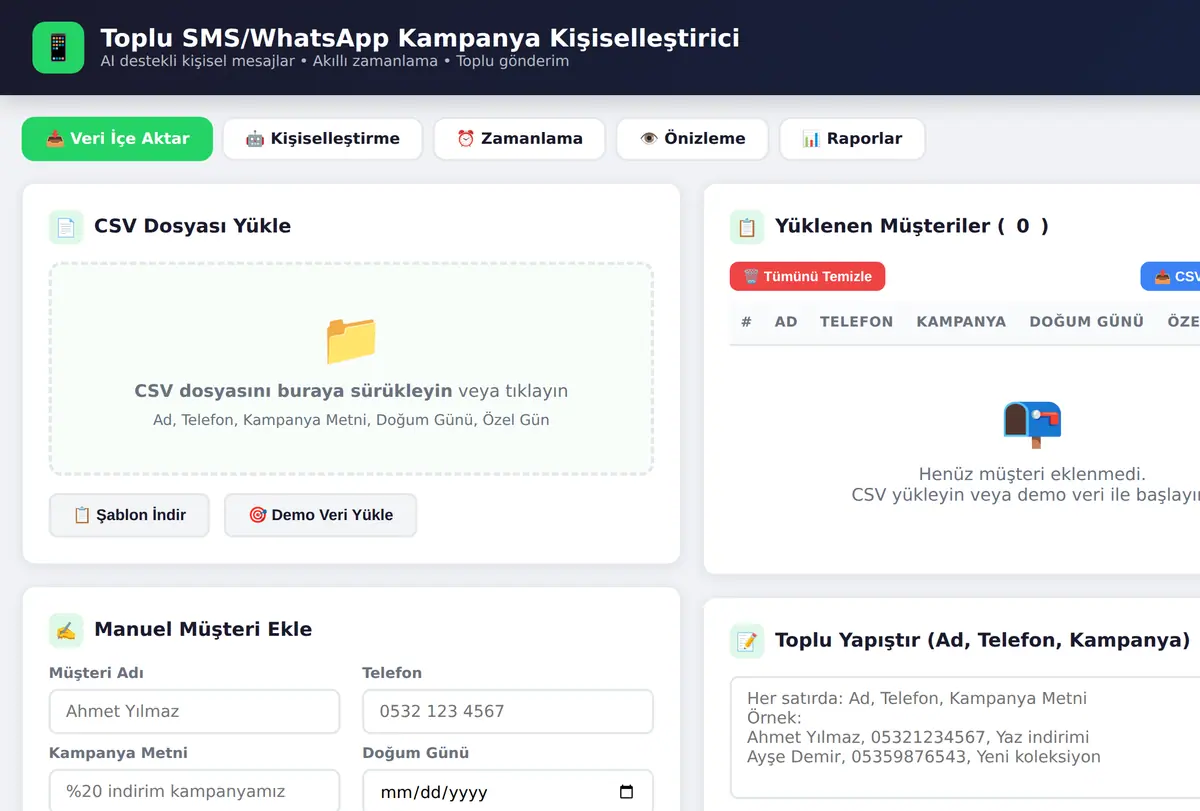Click the # column header
The width and height of the screenshot is (1200, 811).
click(746, 322)
